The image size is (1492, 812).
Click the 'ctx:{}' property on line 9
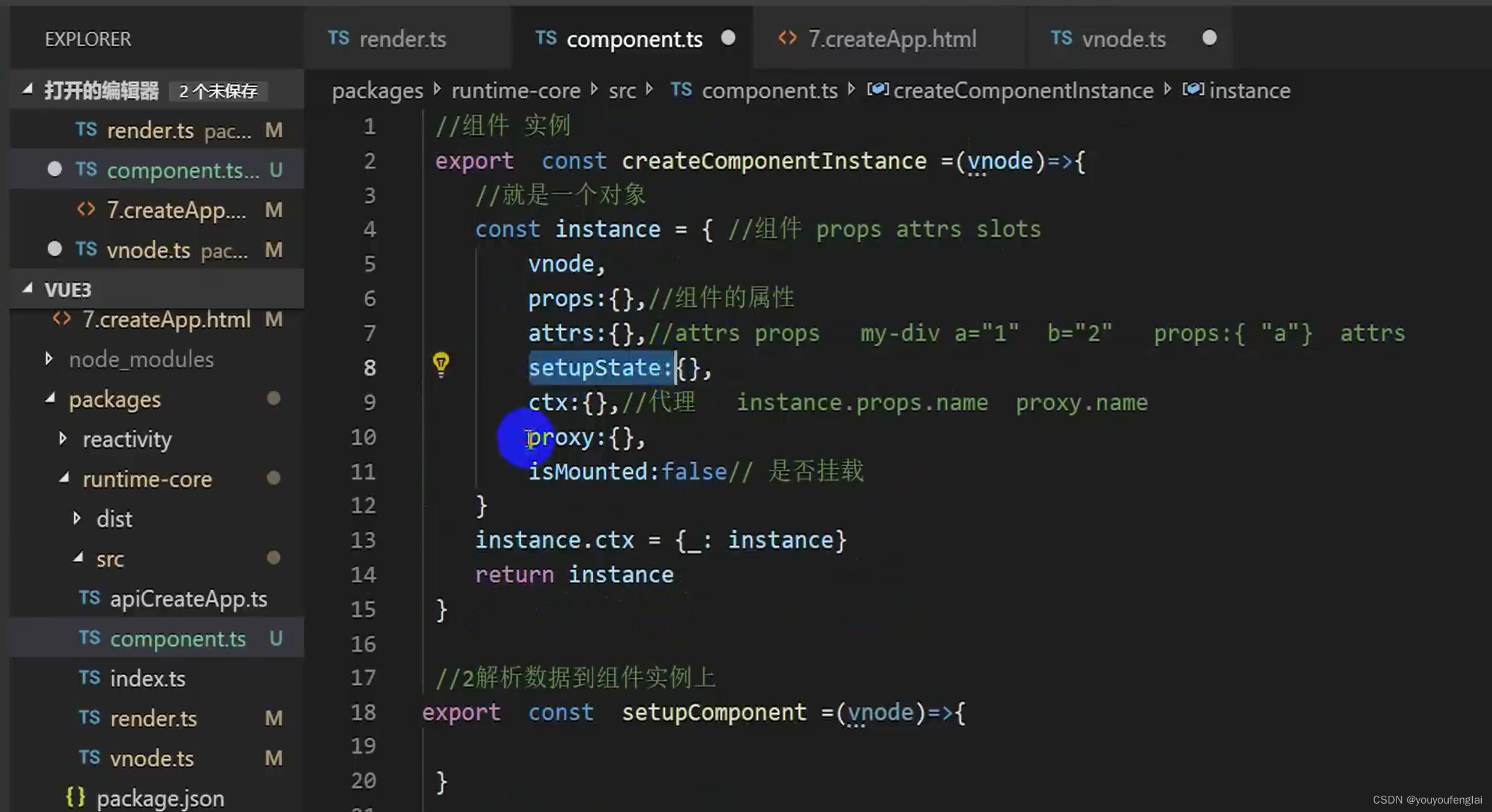point(567,402)
